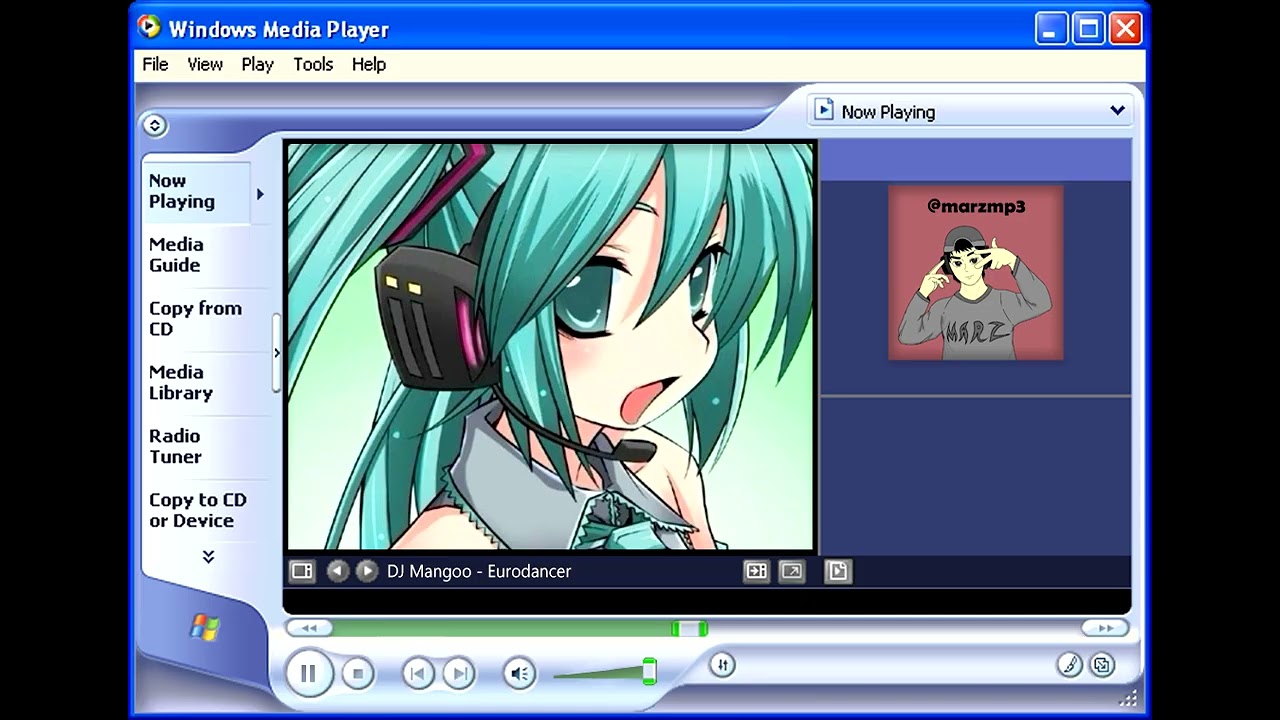Open equalizer and settings switch button

tap(722, 665)
